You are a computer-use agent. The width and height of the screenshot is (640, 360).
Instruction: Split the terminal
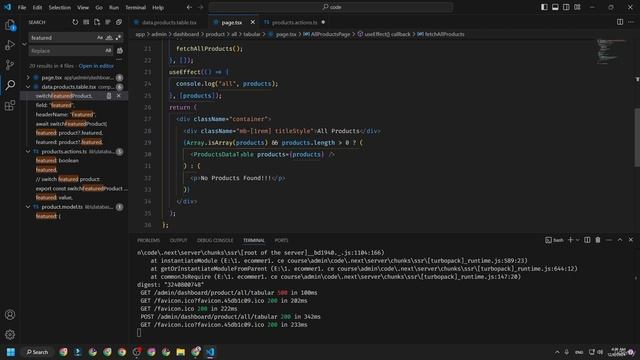click(x=587, y=240)
